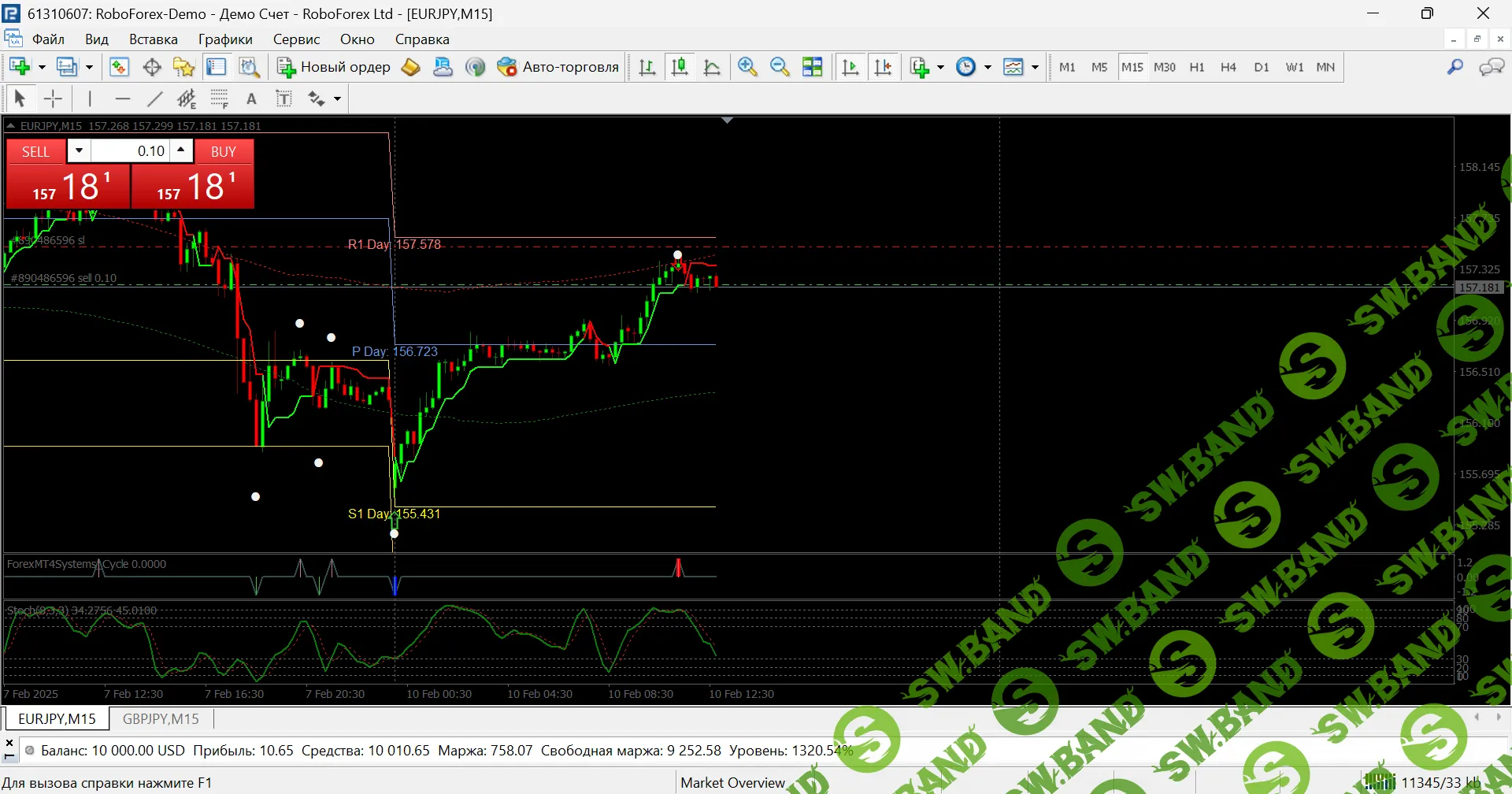The image size is (1512, 794).
Task: Open the Data Window crosshair icon
Action: pyautogui.click(x=152, y=68)
